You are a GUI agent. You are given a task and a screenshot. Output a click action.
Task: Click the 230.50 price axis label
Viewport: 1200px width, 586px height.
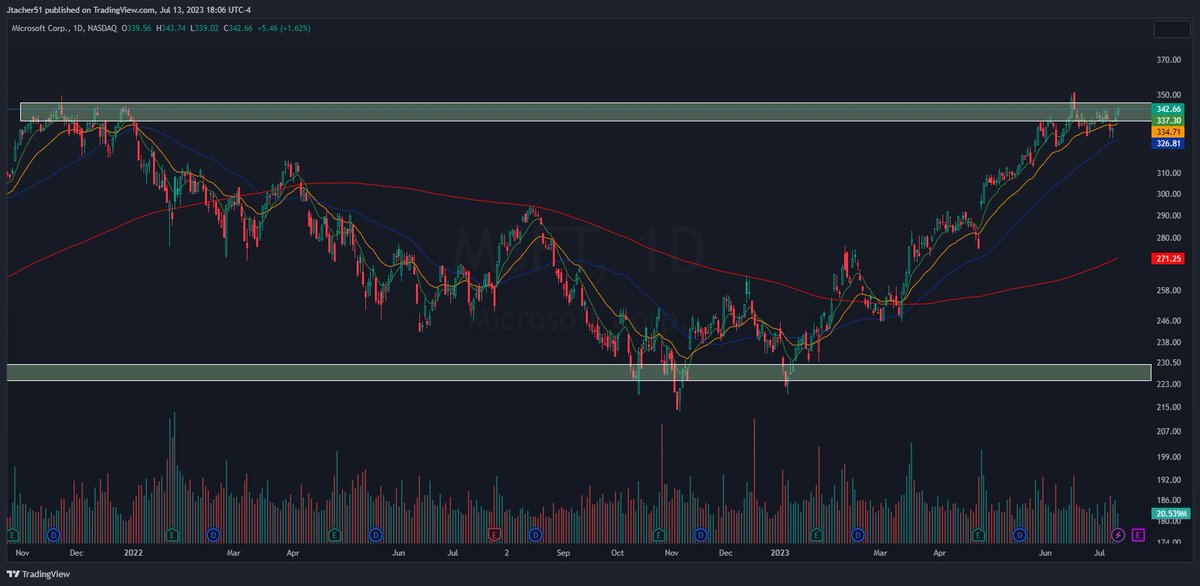pyautogui.click(x=1168, y=363)
